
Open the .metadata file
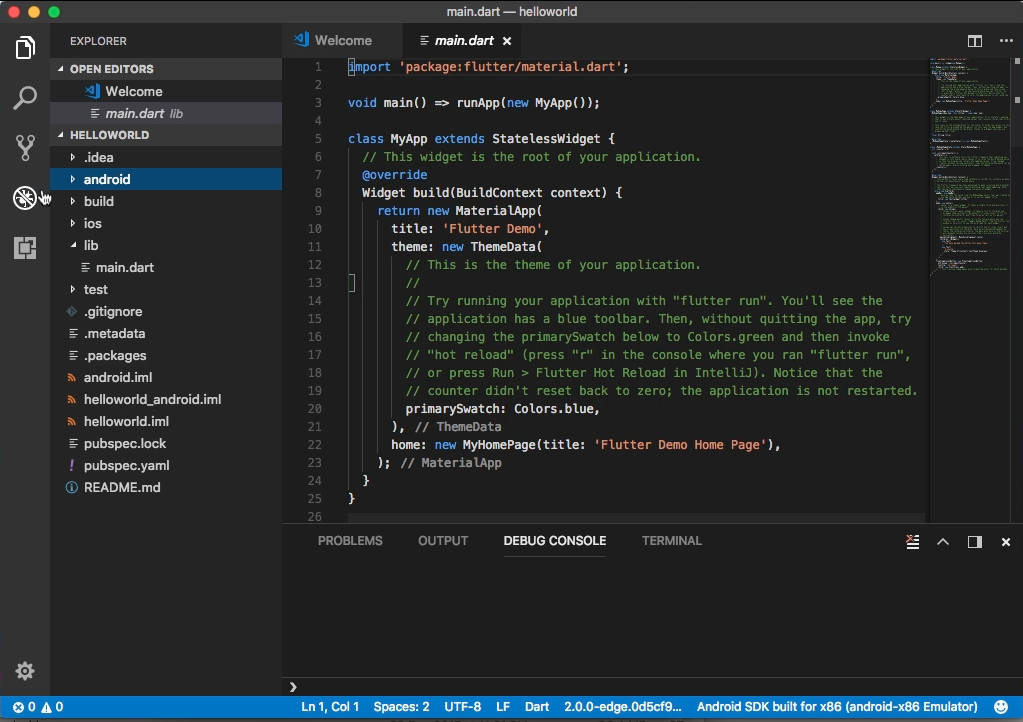[x=166, y=333]
